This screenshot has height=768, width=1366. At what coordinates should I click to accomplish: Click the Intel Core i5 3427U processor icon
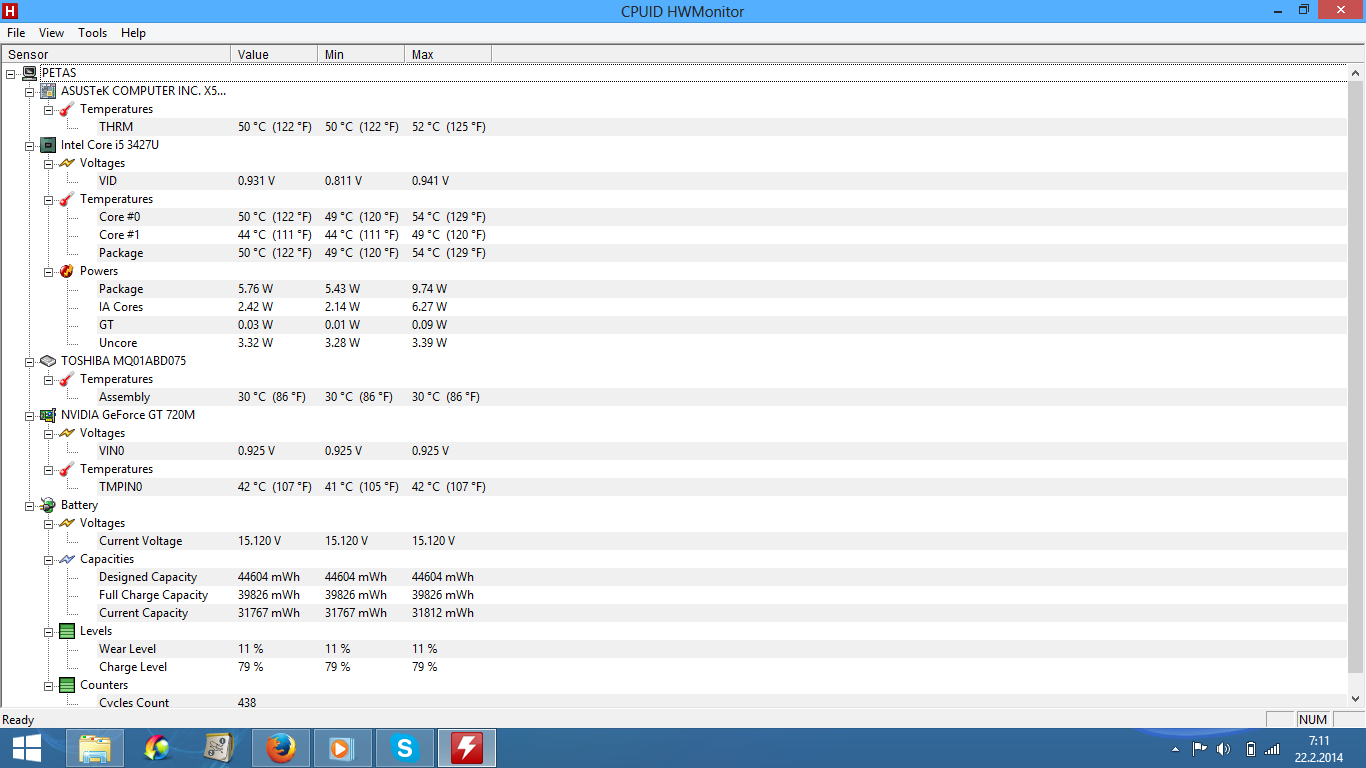[x=48, y=145]
